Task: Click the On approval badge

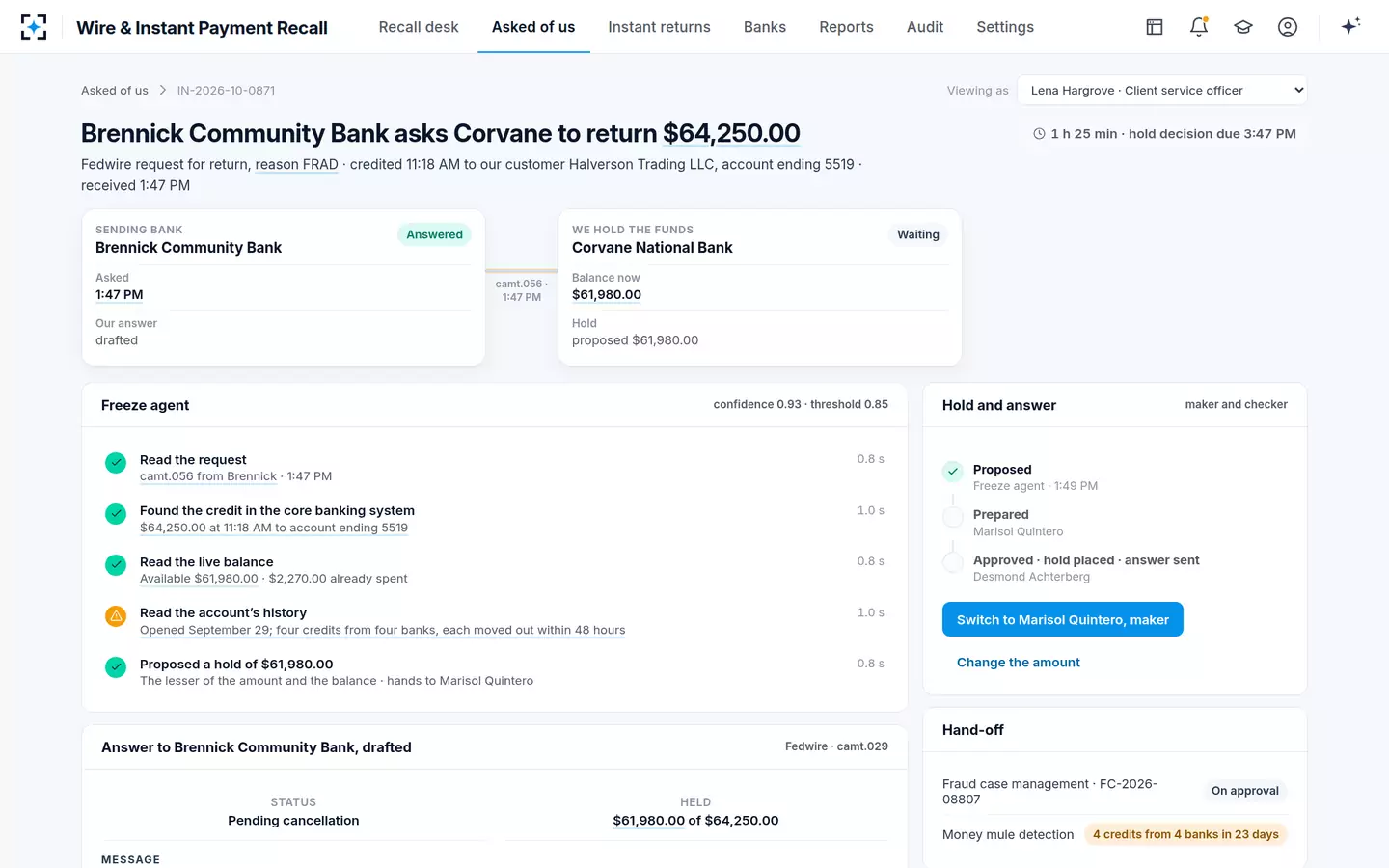Action: [x=1244, y=791]
